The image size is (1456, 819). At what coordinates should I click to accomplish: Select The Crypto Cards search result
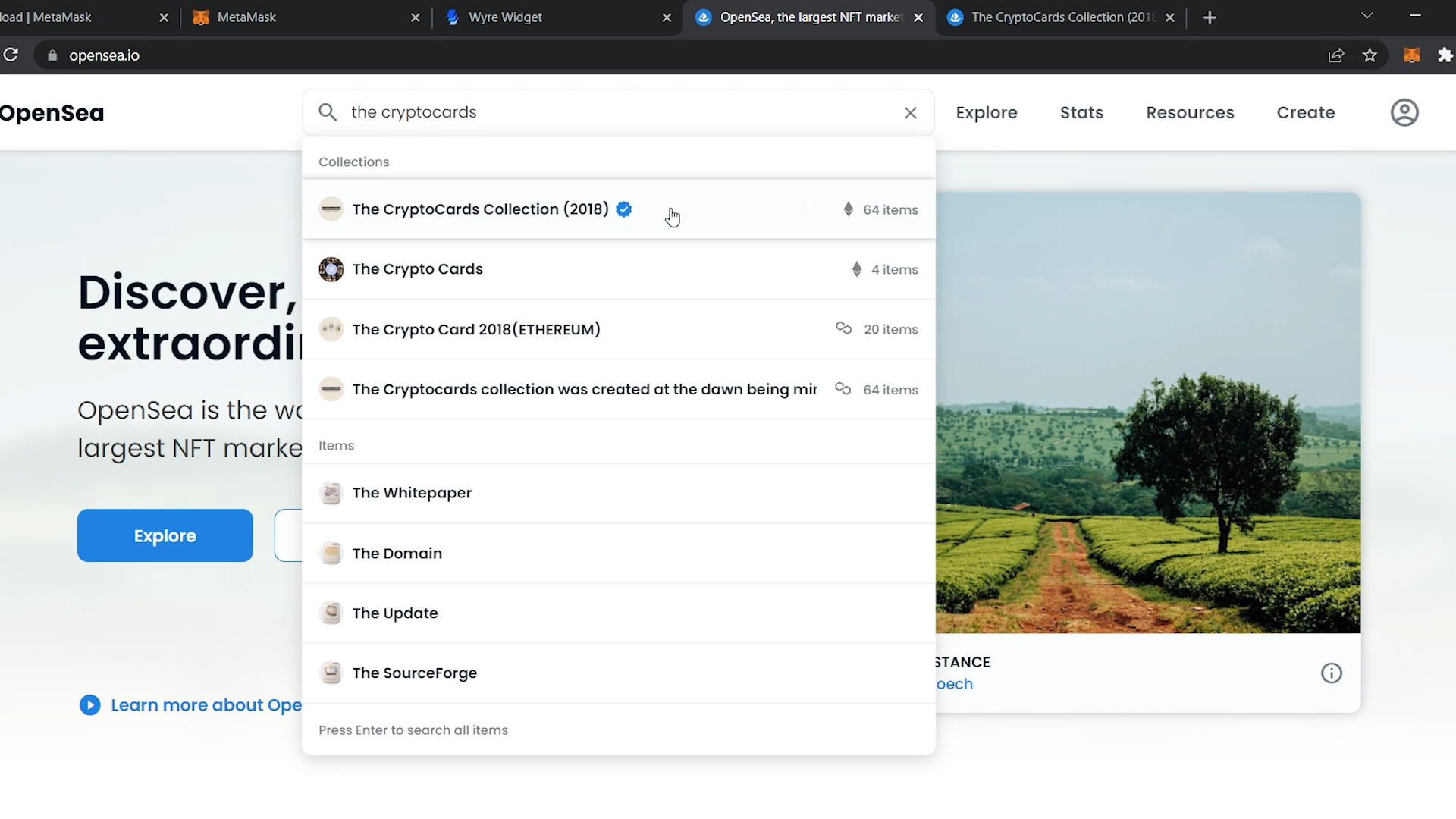click(x=618, y=269)
